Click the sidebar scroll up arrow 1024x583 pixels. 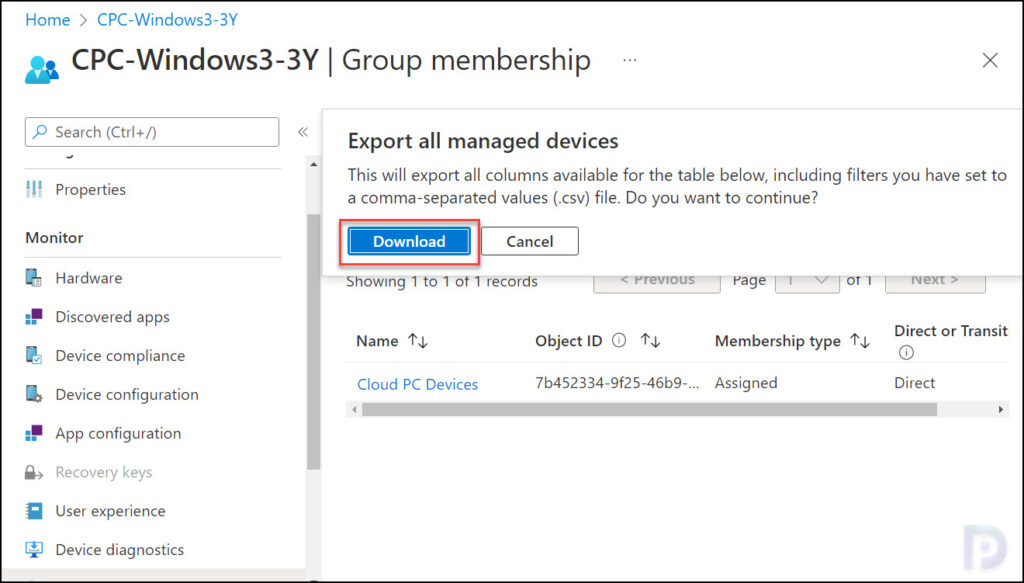coord(313,165)
